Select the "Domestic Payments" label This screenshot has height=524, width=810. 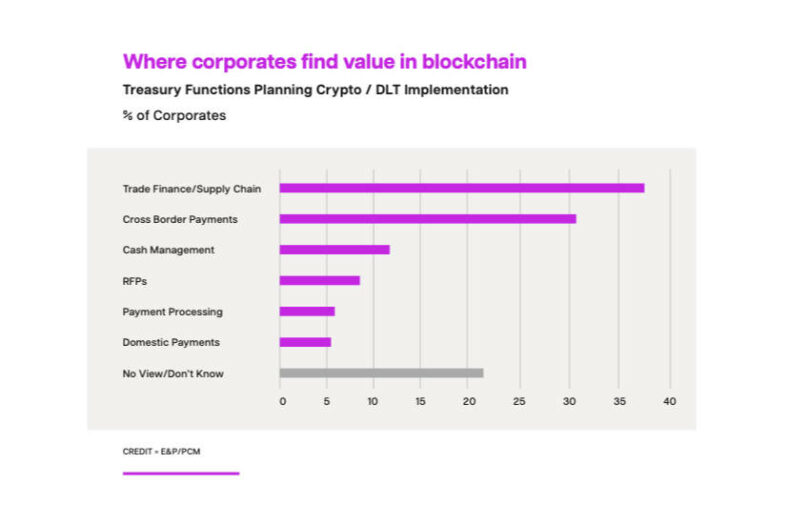172,342
